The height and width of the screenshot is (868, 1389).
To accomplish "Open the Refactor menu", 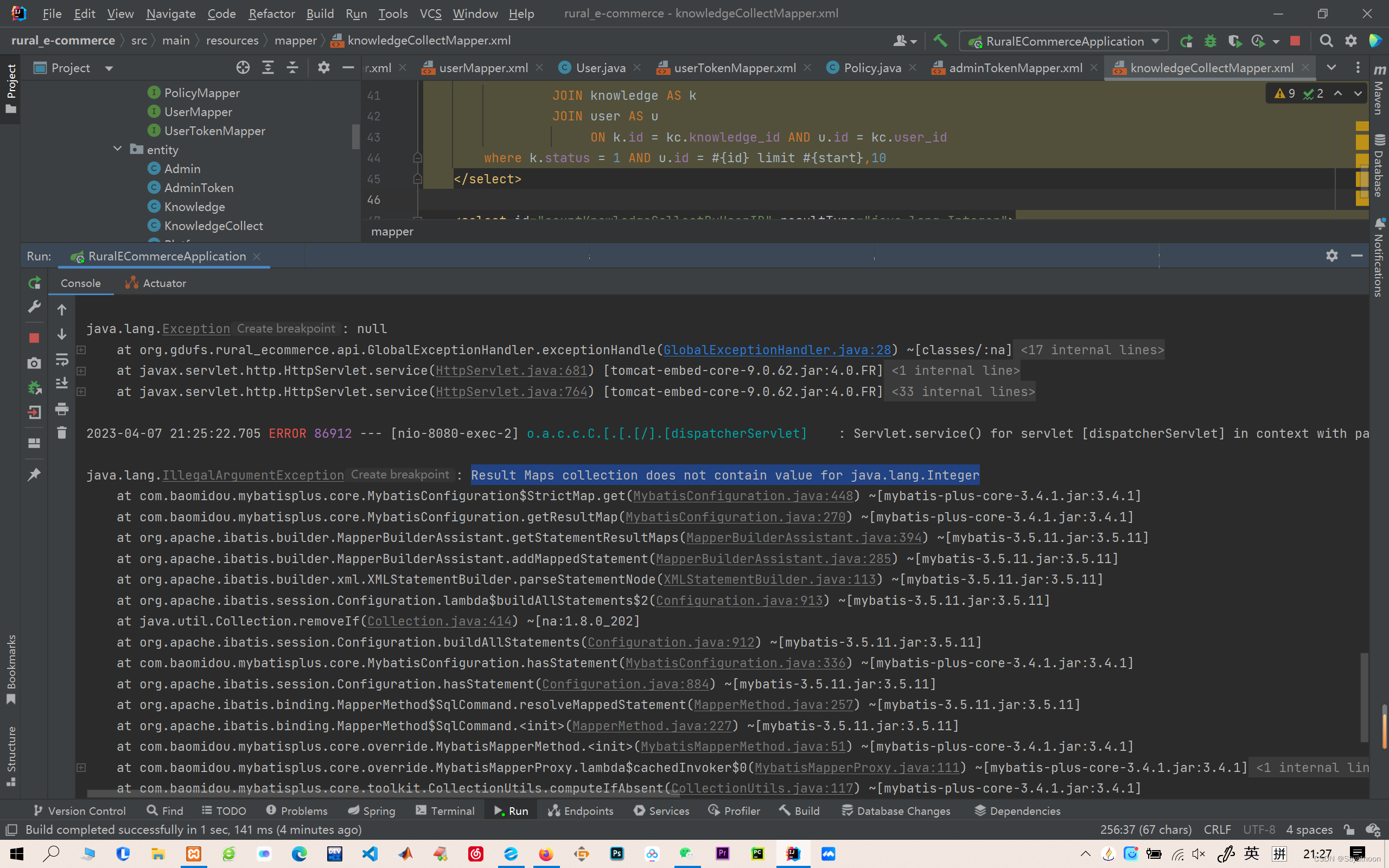I will (271, 13).
